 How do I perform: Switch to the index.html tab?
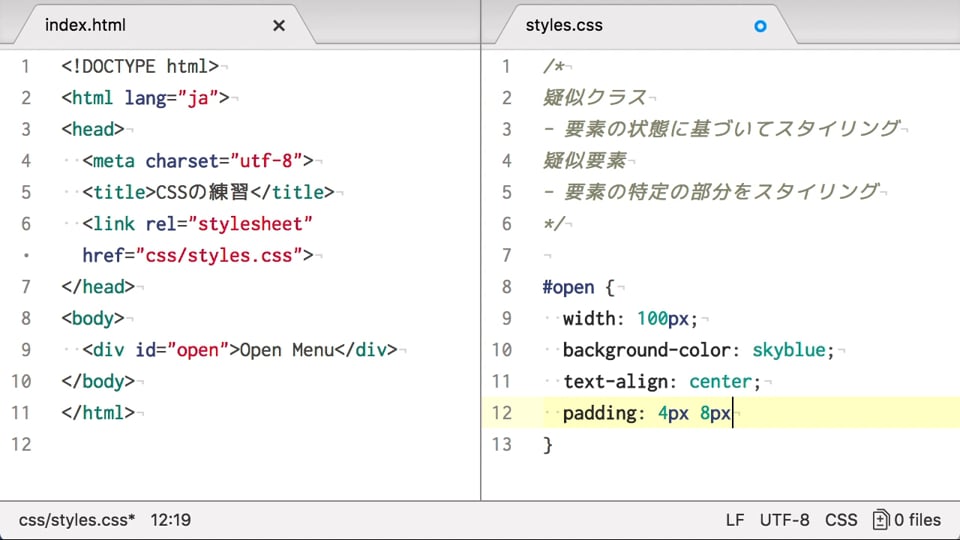point(86,25)
